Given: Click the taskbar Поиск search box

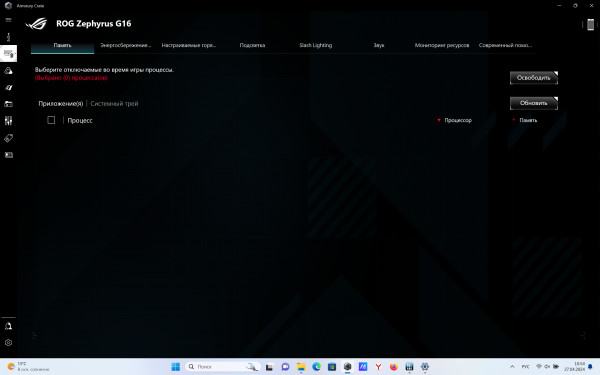Looking at the screenshot, I should [223, 367].
